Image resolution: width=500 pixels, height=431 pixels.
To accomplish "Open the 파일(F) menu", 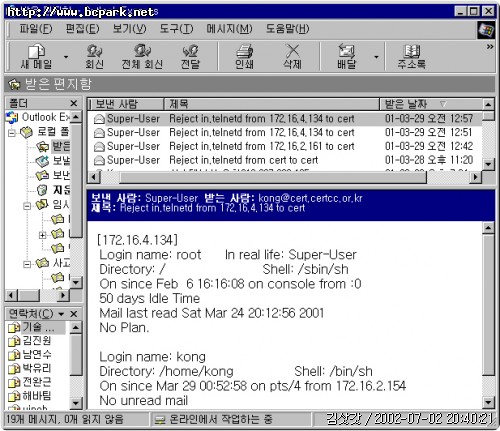I will pyautogui.click(x=36, y=29).
